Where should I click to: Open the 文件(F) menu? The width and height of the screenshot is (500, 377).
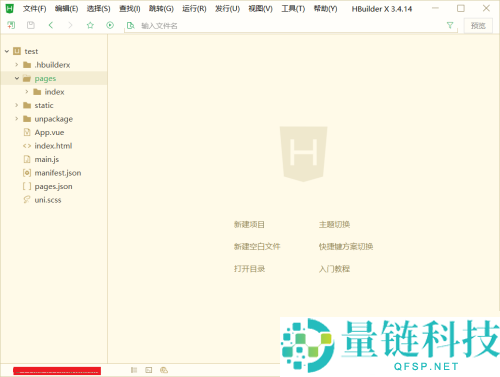34,9
